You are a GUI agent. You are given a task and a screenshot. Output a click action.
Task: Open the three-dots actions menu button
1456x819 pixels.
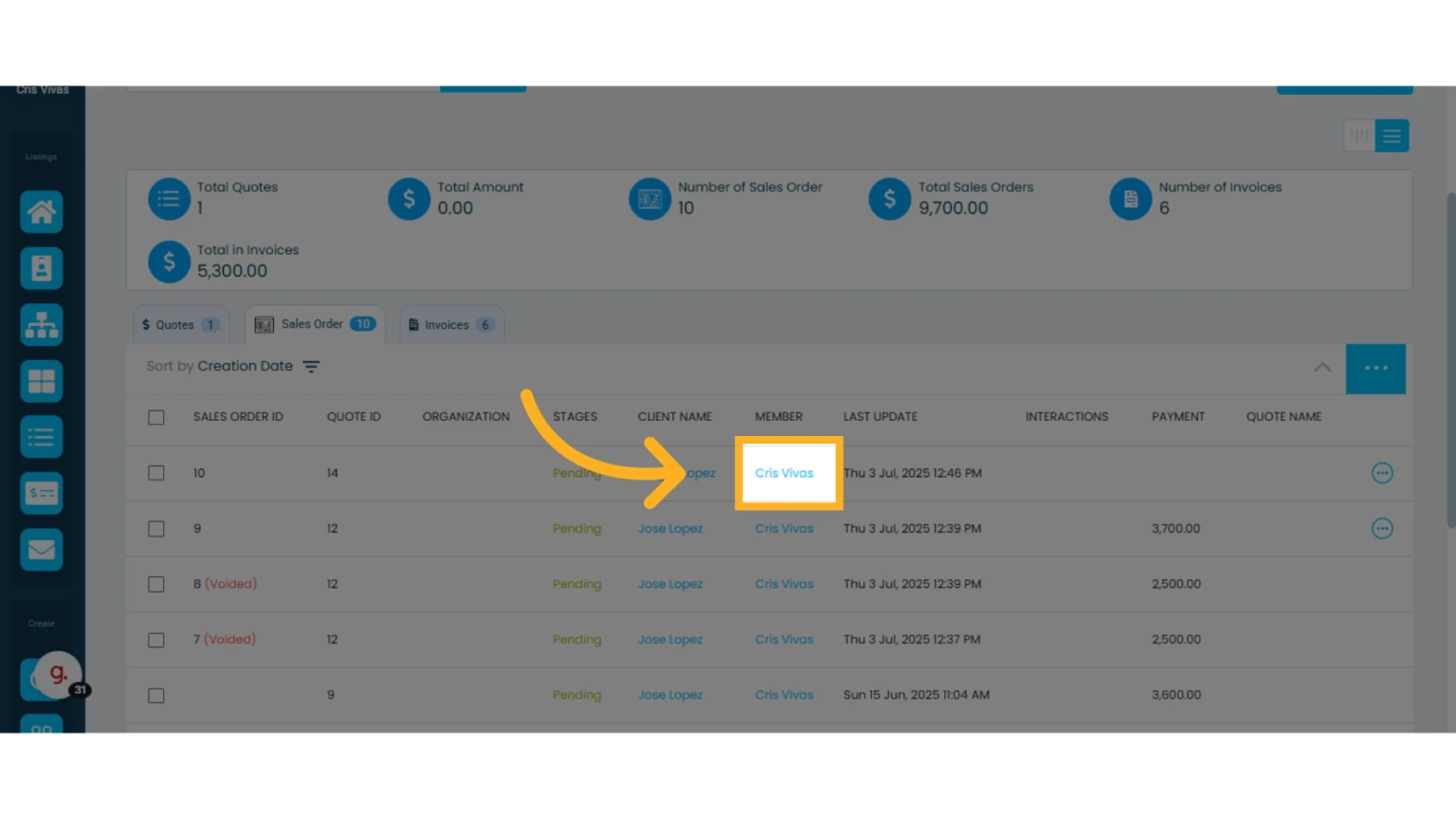1375,368
